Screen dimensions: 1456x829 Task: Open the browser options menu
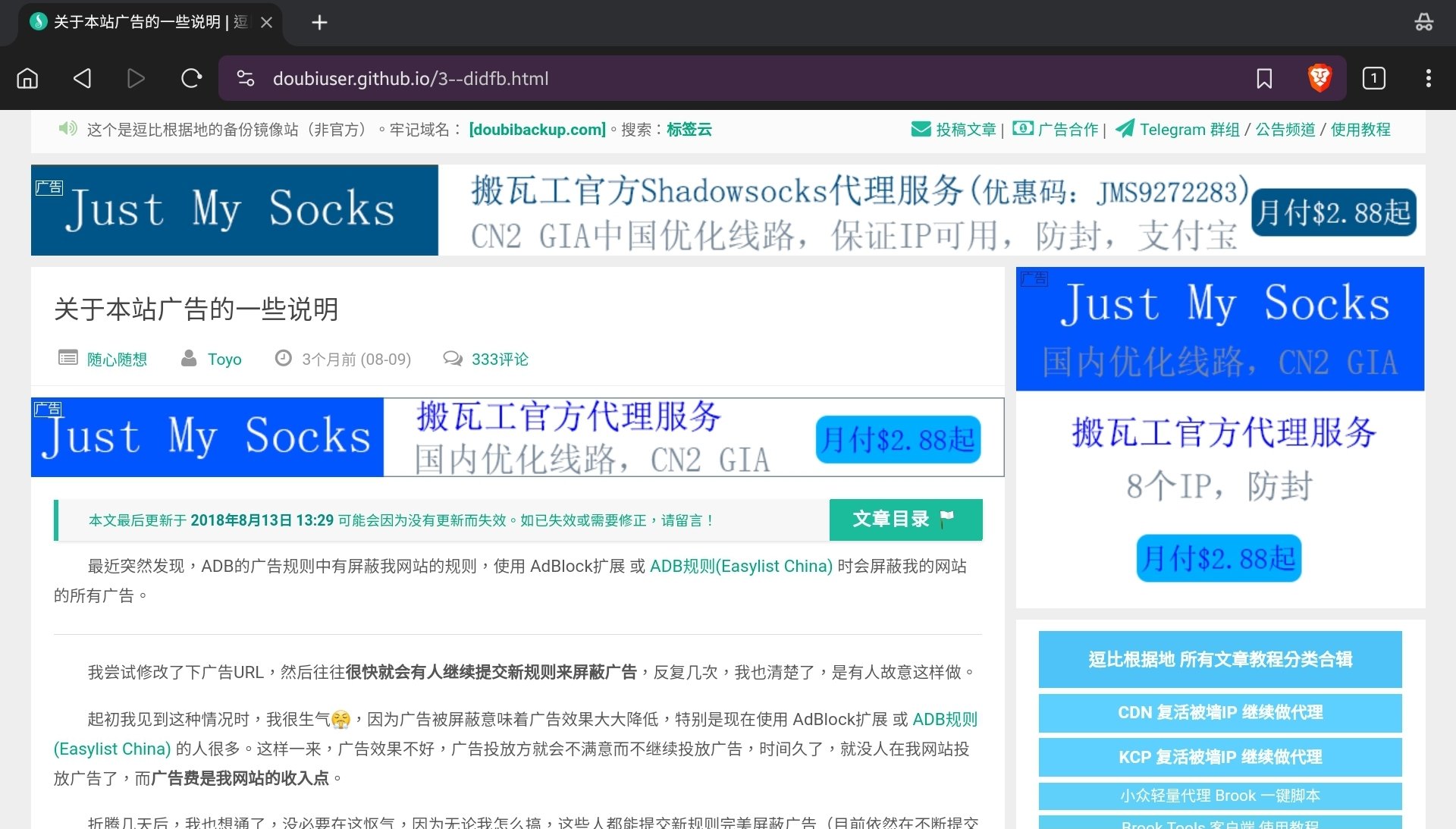click(1428, 77)
